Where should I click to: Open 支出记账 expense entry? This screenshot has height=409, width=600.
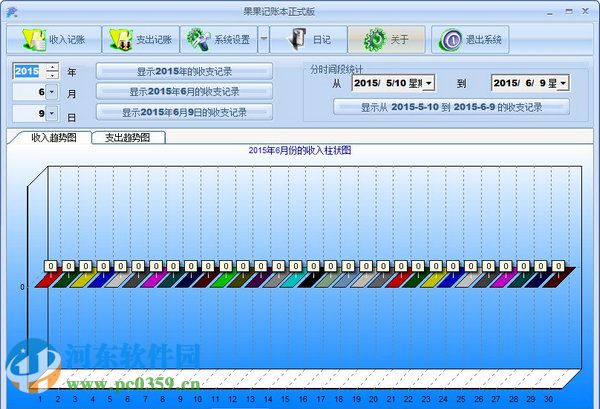coord(141,39)
